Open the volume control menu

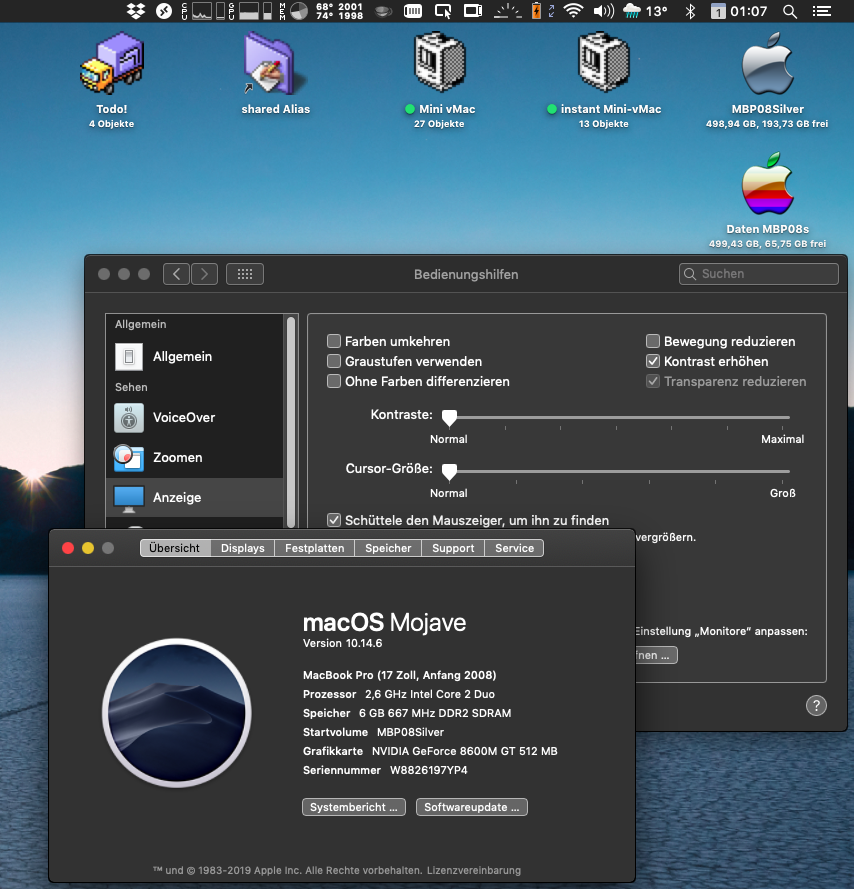point(603,11)
